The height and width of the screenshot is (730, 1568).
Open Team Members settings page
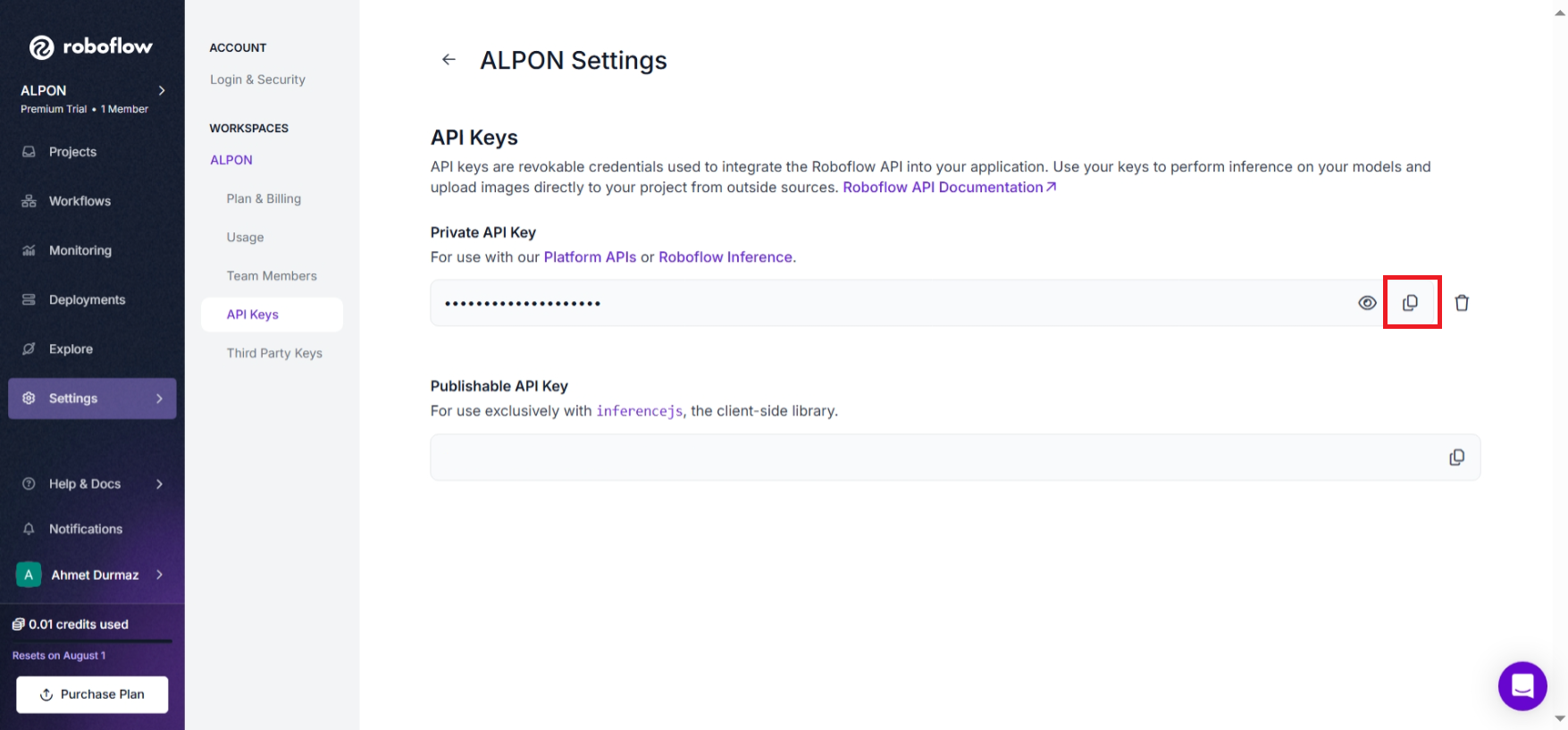point(272,276)
